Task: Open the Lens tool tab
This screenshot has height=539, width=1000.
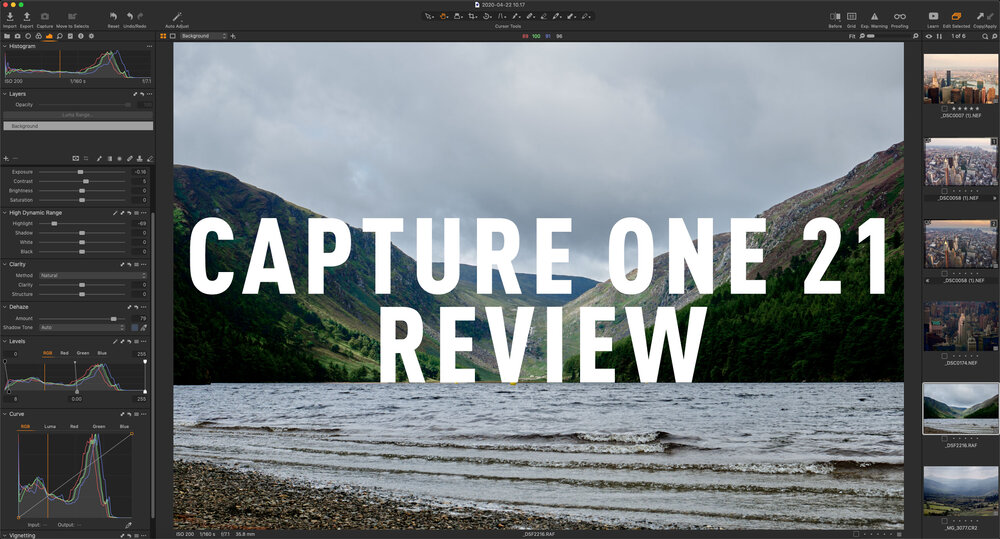Action: pyautogui.click(x=28, y=36)
